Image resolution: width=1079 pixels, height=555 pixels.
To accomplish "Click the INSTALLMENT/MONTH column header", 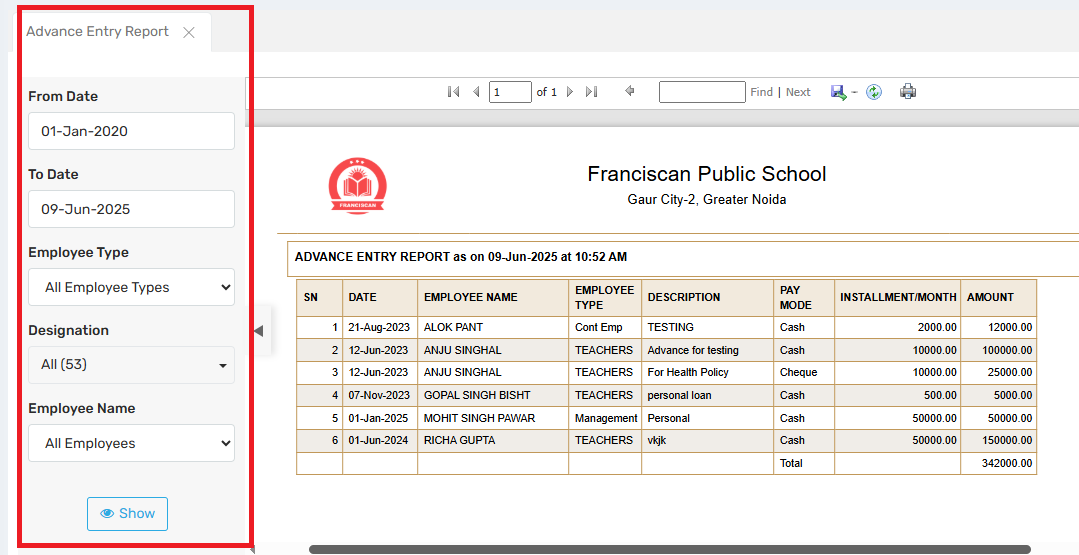I will pos(897,298).
